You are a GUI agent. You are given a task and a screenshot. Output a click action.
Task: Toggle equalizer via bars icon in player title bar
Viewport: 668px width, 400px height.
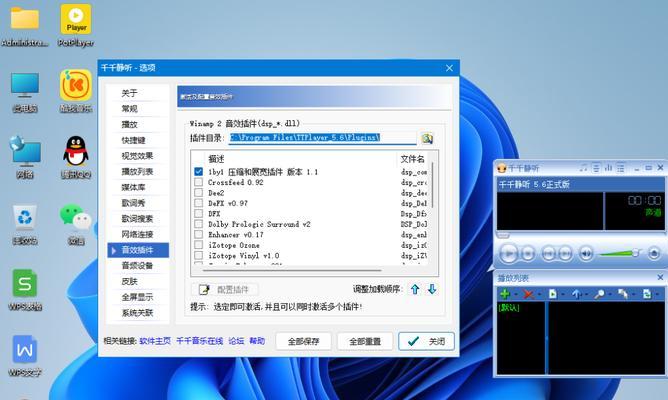[608, 168]
